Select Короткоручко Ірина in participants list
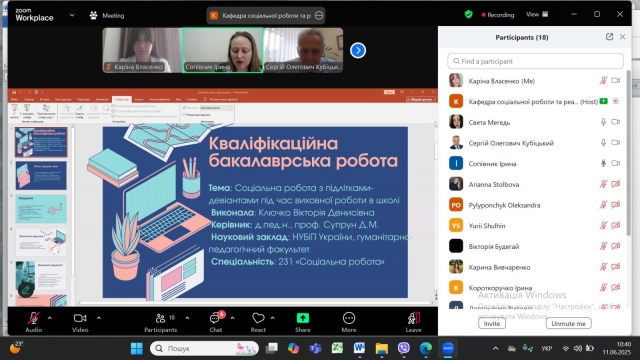 (x=535, y=287)
